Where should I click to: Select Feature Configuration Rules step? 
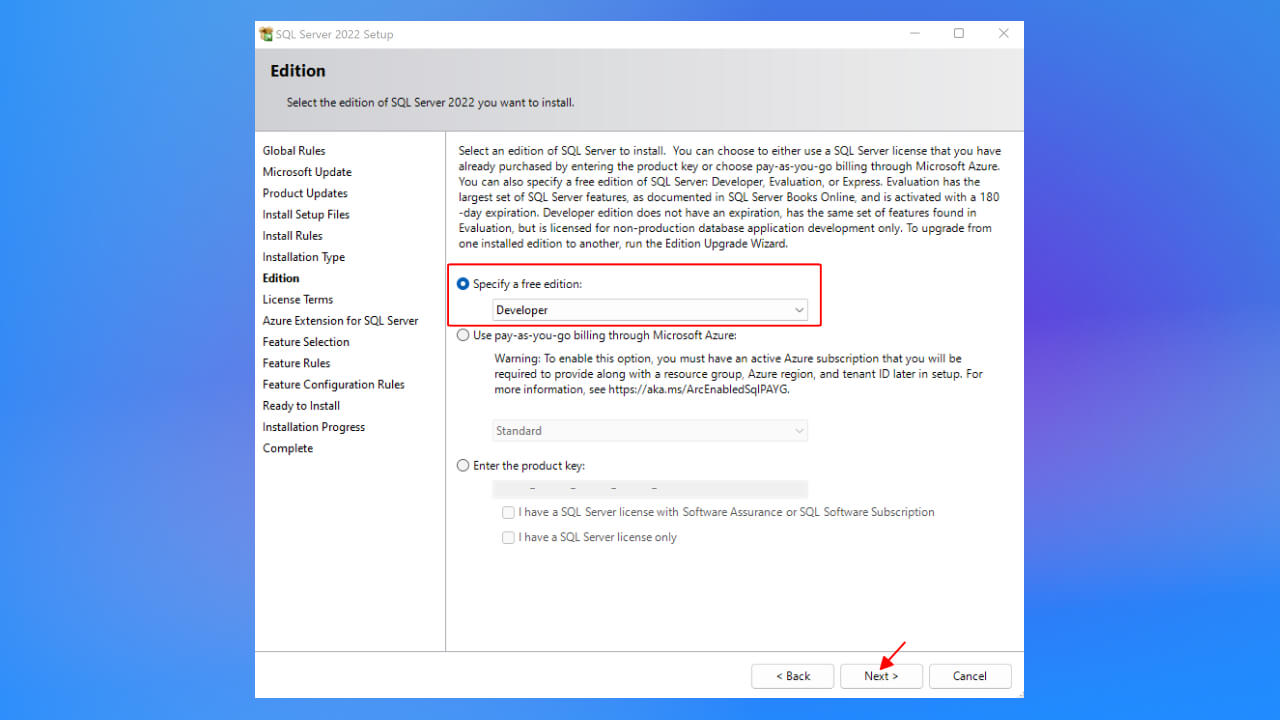(334, 385)
